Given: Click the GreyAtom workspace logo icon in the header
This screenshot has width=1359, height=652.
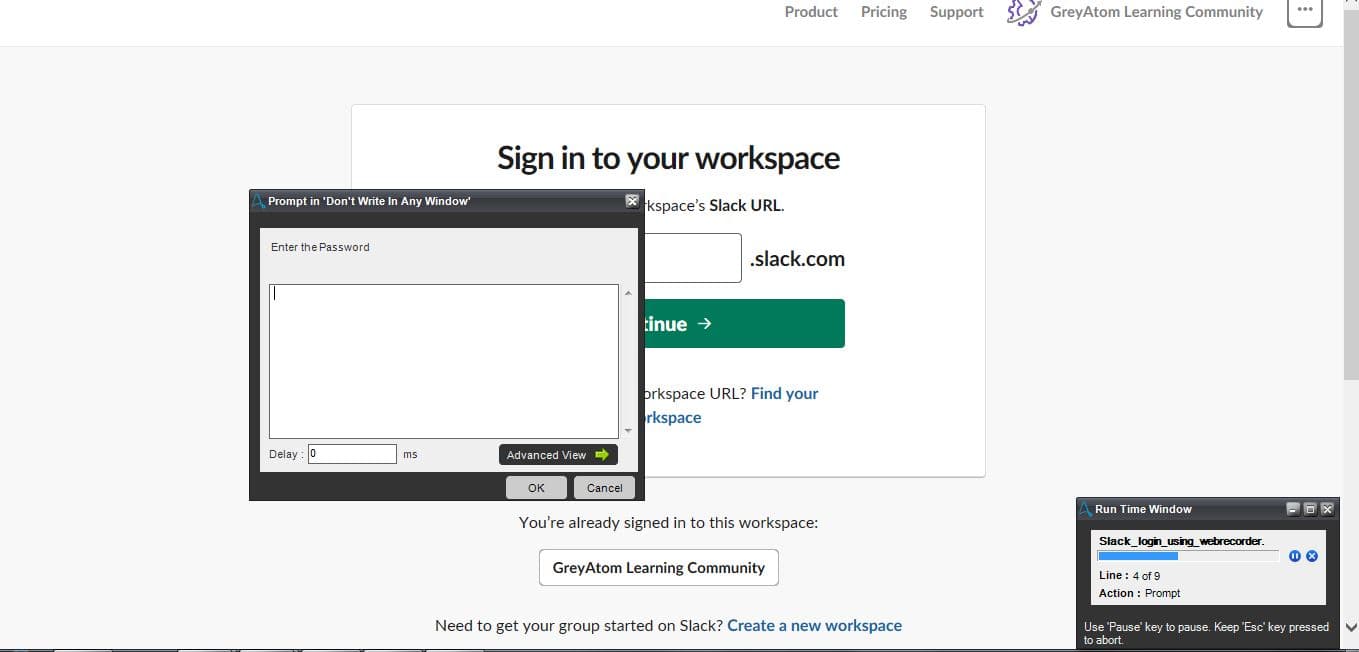Looking at the screenshot, I should (x=1023, y=12).
